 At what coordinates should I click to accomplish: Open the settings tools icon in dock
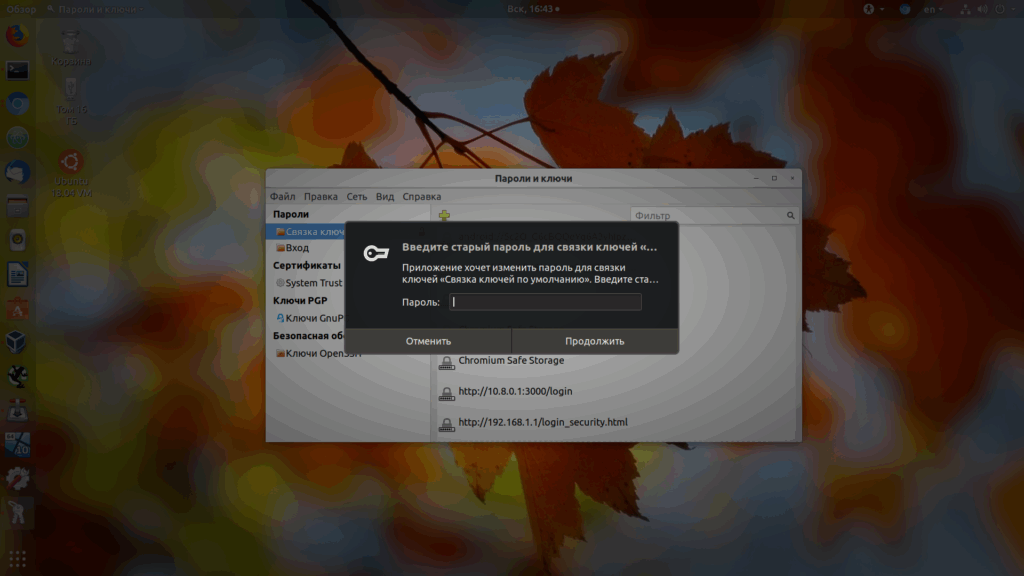point(18,479)
